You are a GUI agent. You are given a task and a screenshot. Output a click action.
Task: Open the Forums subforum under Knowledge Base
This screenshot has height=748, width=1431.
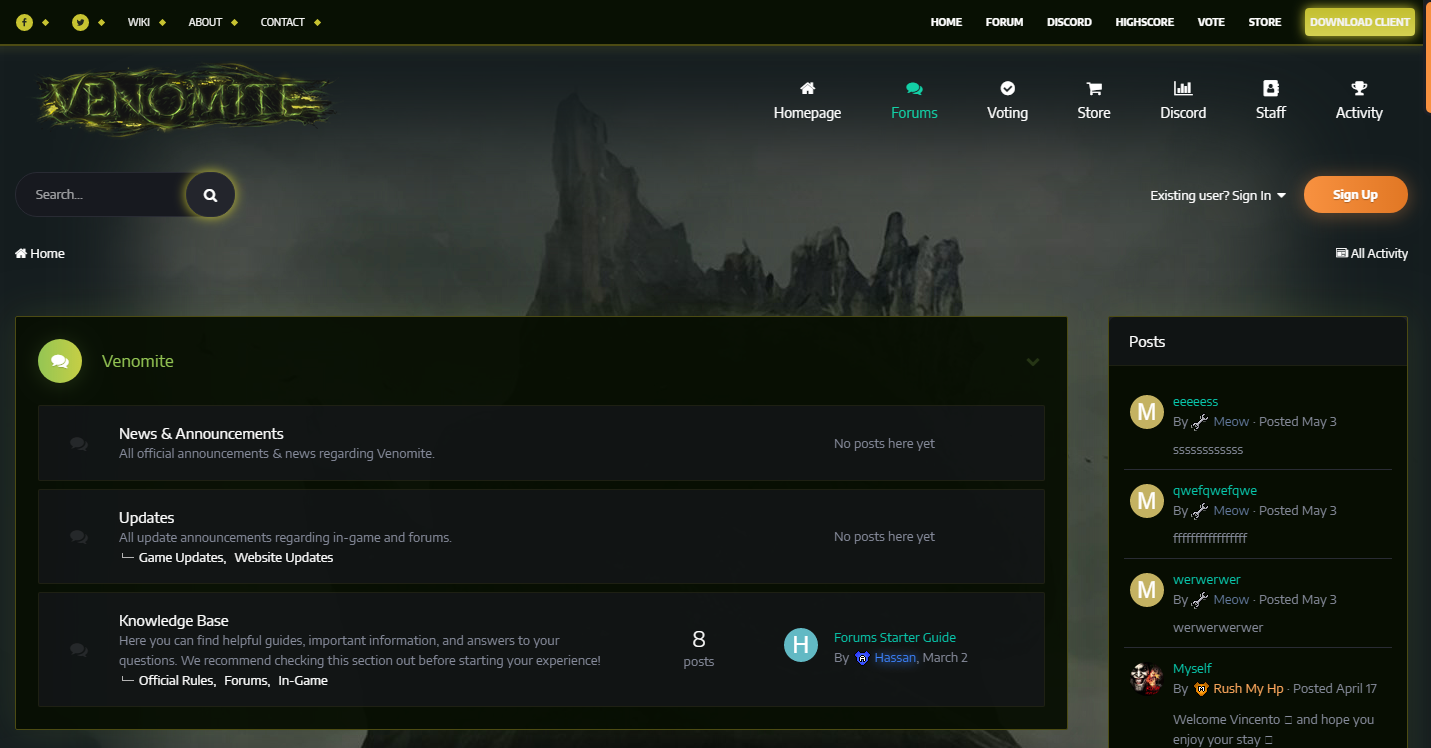[x=246, y=681]
